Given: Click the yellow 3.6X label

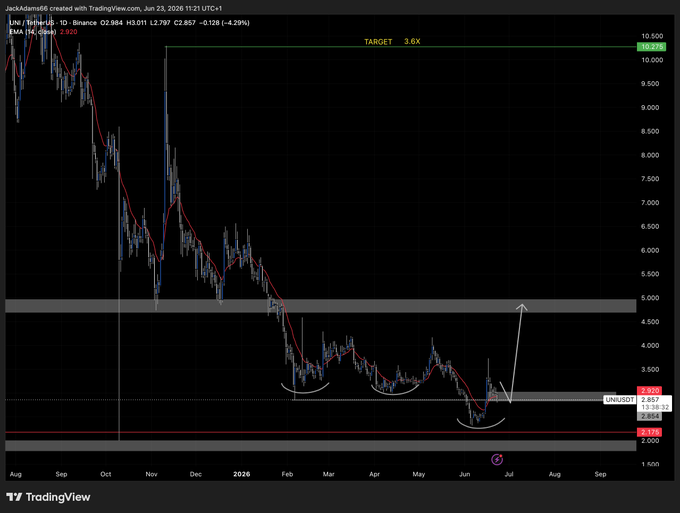Looking at the screenshot, I should point(412,41).
